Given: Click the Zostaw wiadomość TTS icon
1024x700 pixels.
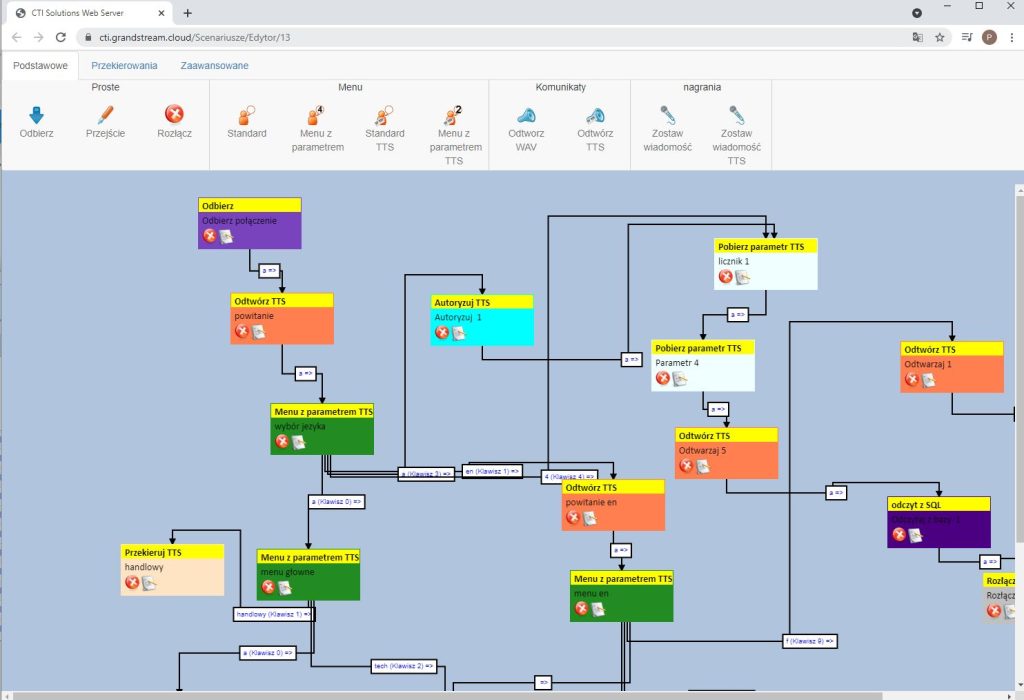Looking at the screenshot, I should click(736, 114).
